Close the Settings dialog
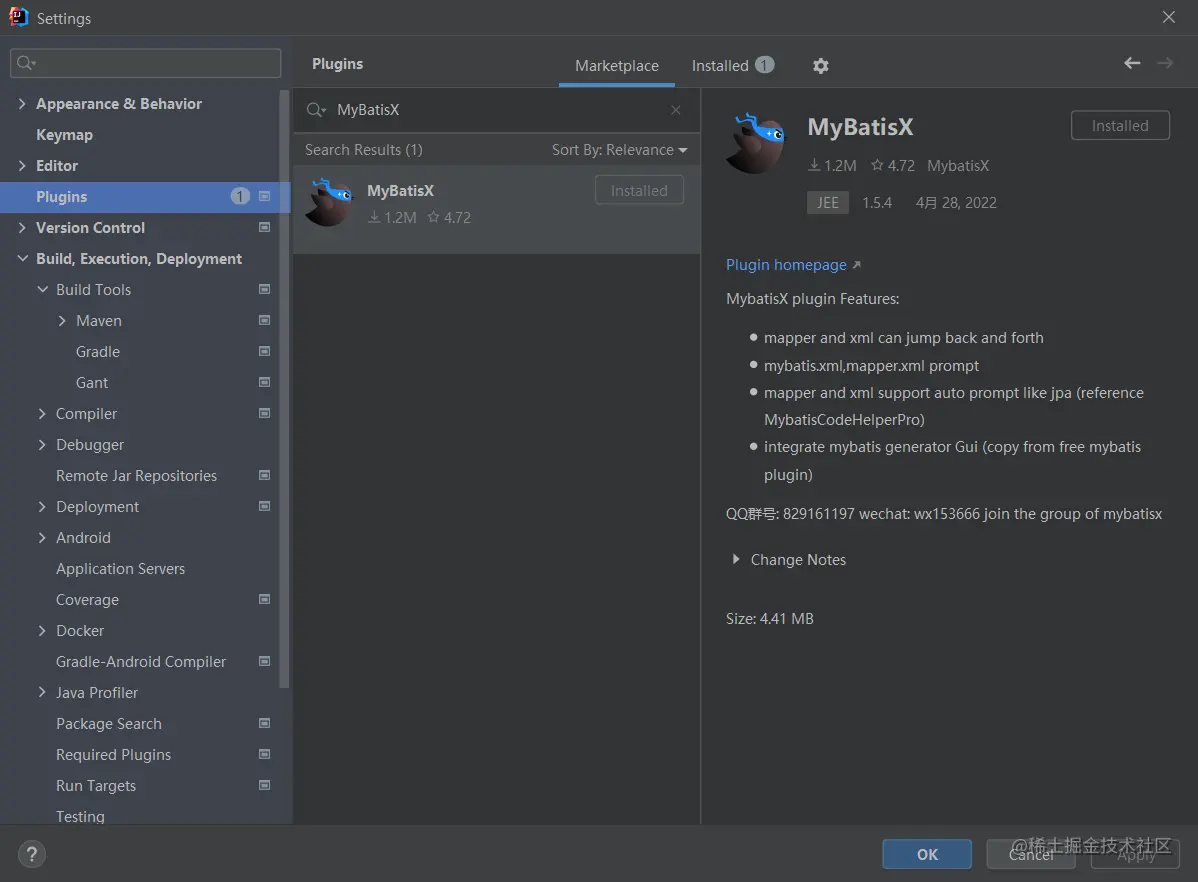Viewport: 1198px width, 882px height. tap(1168, 17)
